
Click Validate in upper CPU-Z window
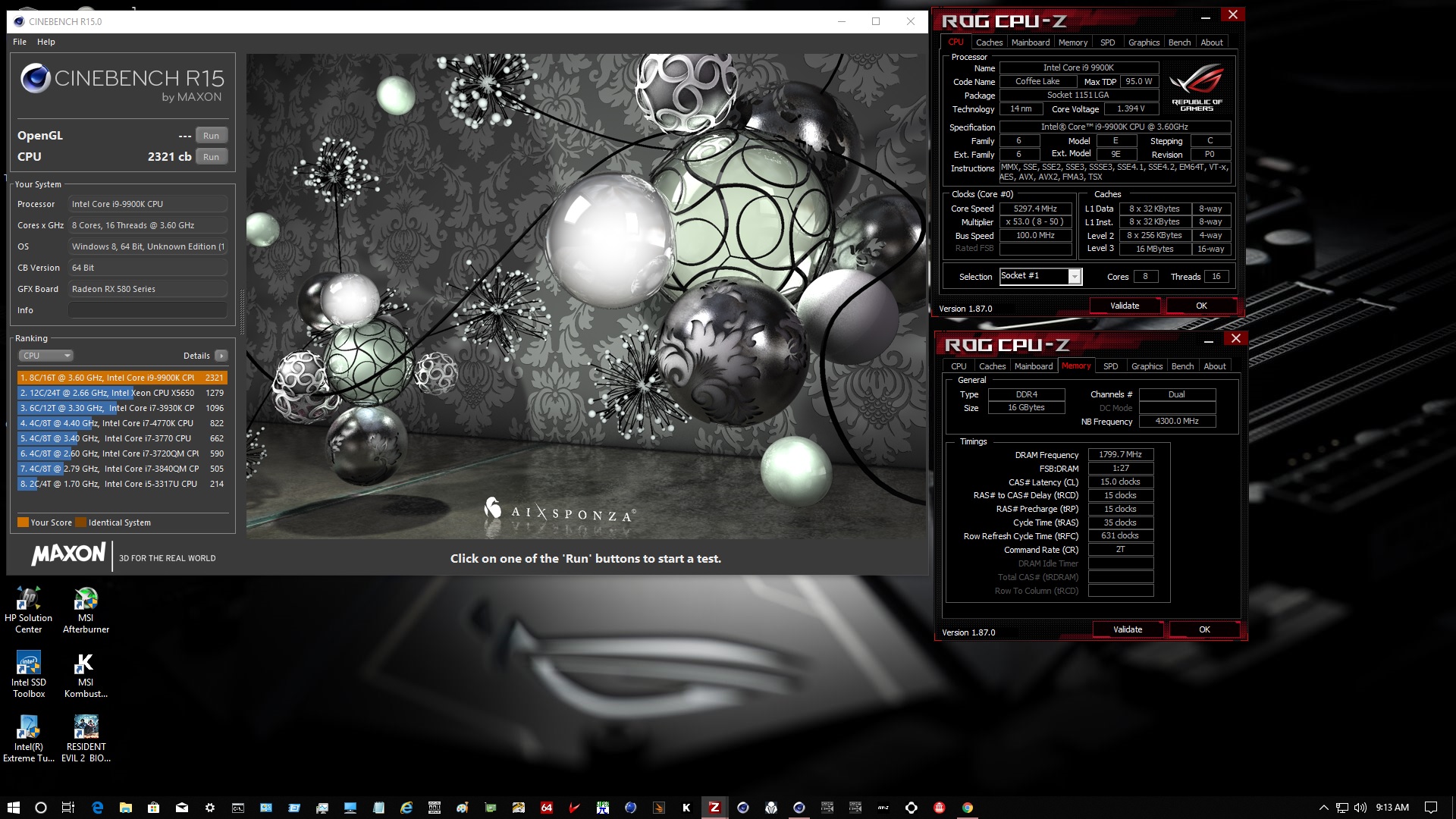pos(1125,306)
